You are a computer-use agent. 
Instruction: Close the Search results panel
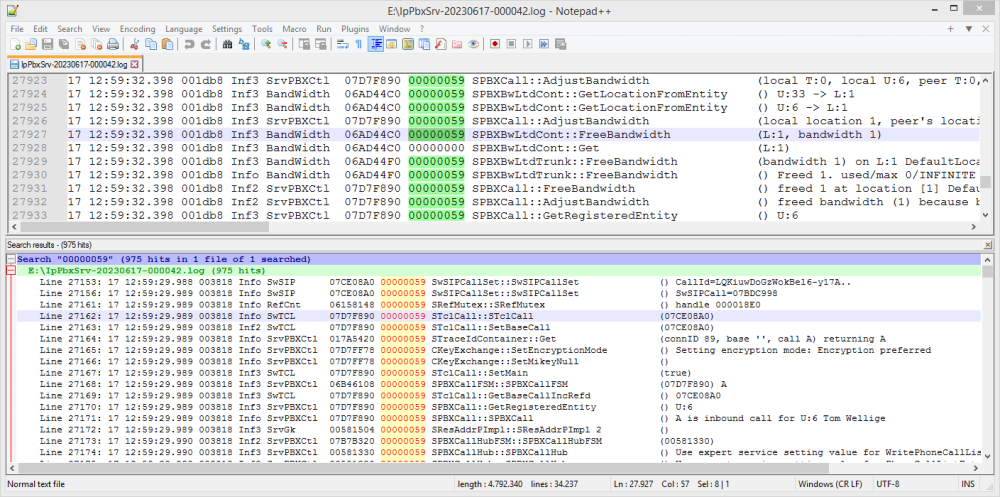(988, 244)
